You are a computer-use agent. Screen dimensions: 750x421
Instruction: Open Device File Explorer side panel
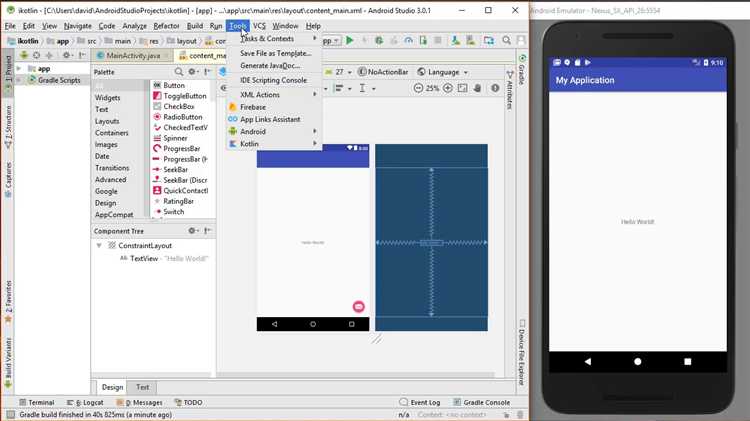522,352
